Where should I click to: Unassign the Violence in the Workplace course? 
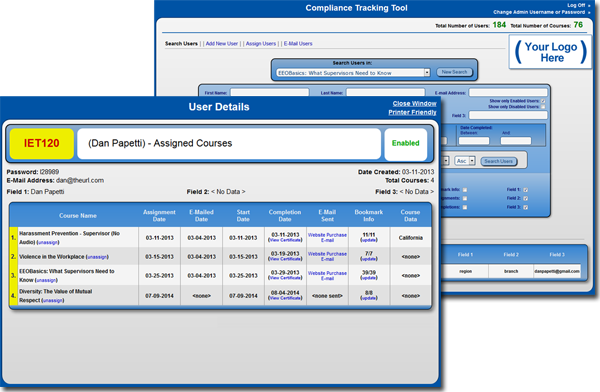tap(97, 257)
